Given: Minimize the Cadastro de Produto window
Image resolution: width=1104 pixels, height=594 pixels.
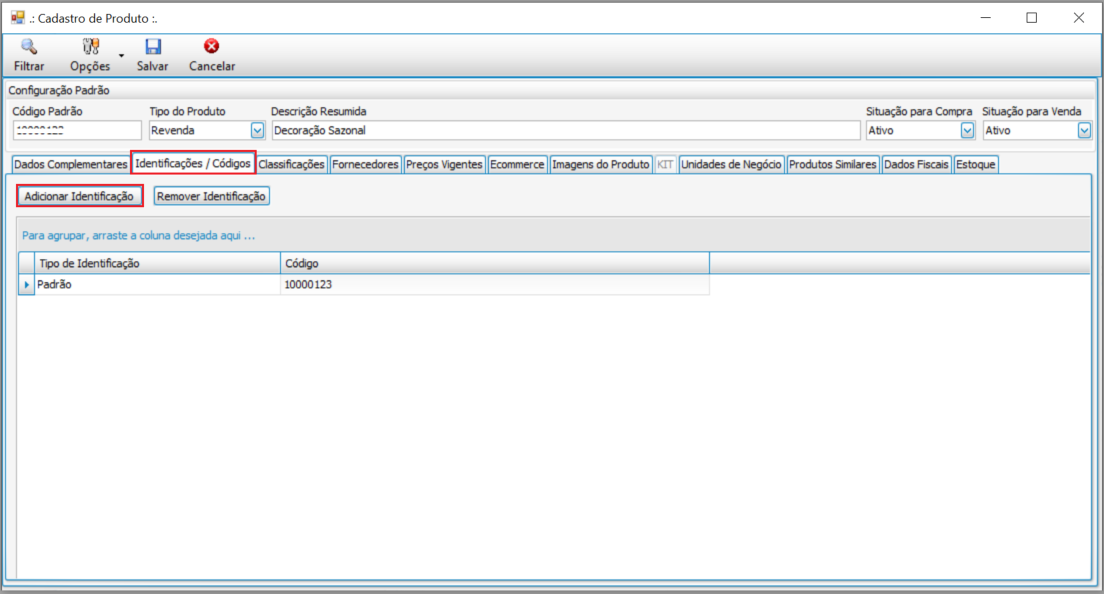Looking at the screenshot, I should point(986,18).
